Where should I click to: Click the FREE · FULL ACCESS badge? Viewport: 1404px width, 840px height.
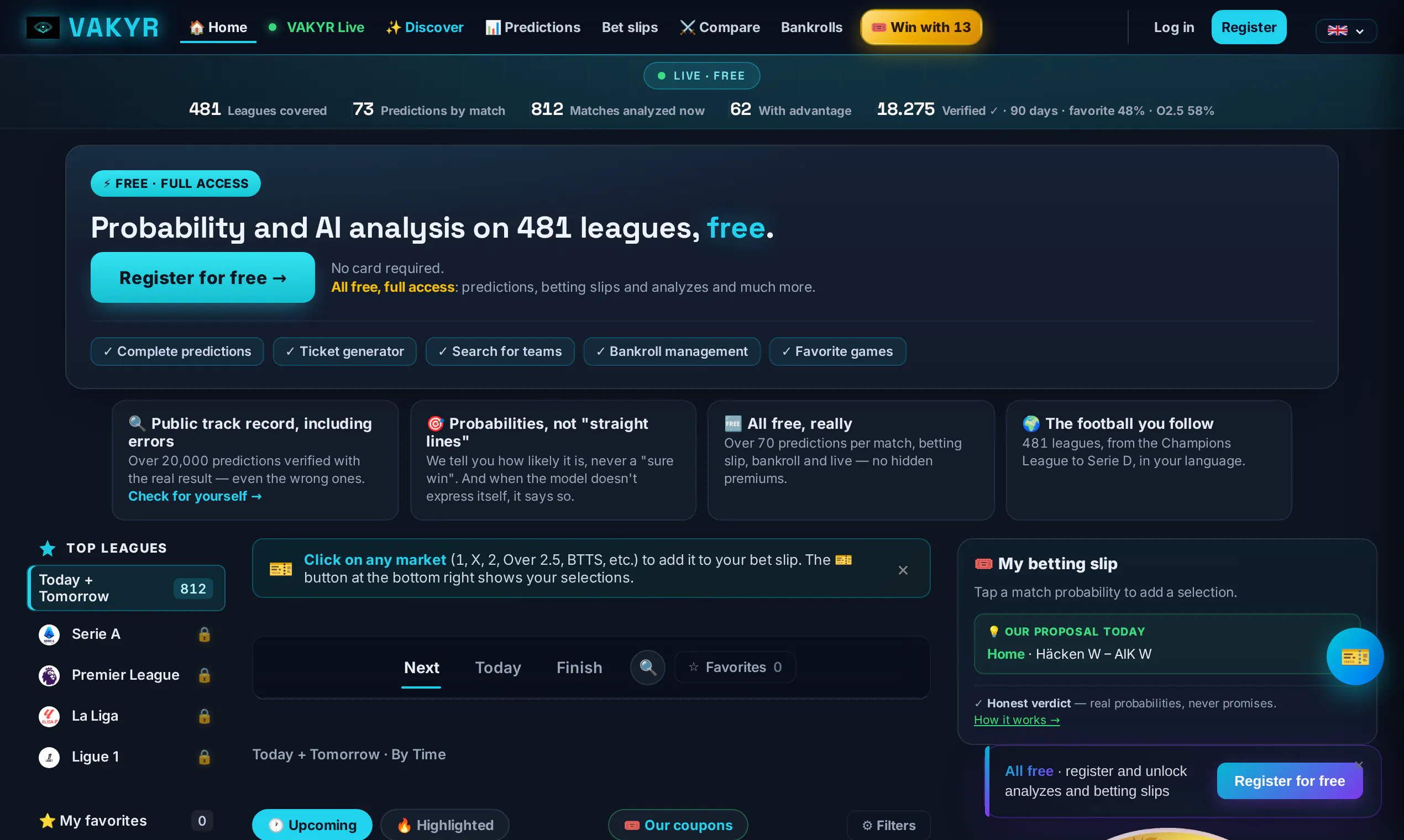[x=176, y=183]
